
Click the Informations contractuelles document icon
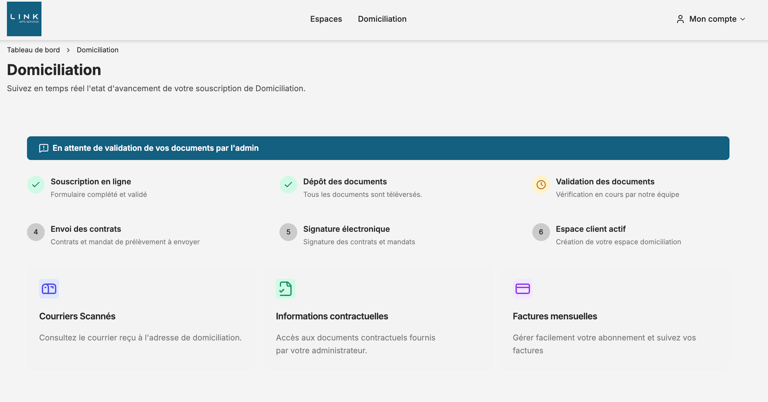tap(286, 289)
